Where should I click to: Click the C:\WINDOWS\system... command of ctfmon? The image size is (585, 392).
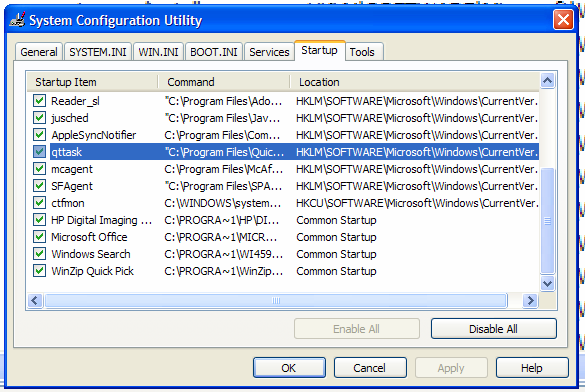coord(223,203)
